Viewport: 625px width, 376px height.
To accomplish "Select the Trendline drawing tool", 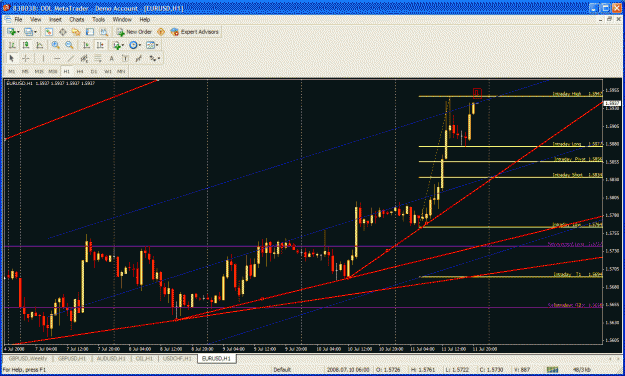I will [71, 58].
